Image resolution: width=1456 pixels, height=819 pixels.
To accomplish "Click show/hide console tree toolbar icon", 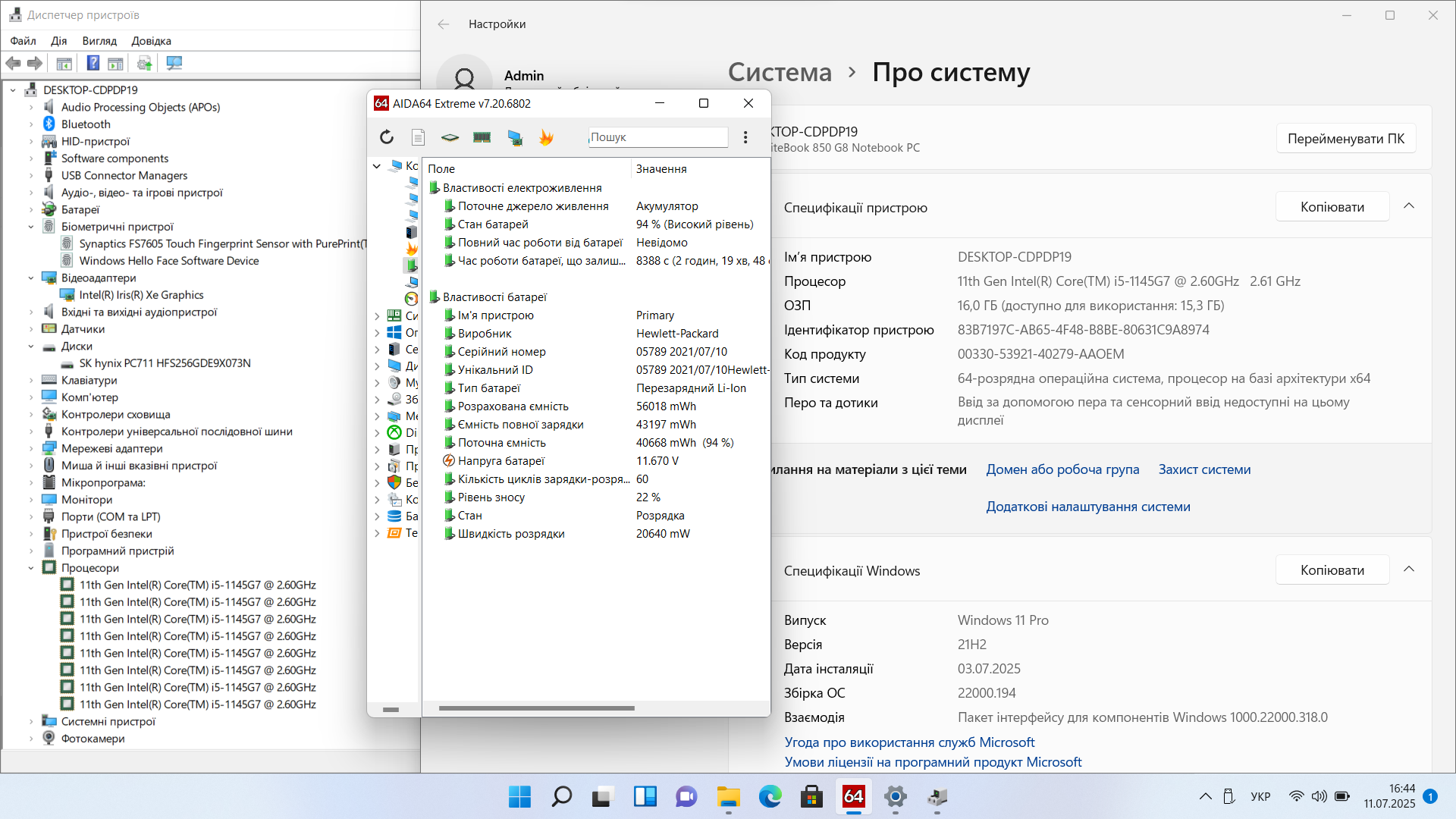I will point(64,64).
